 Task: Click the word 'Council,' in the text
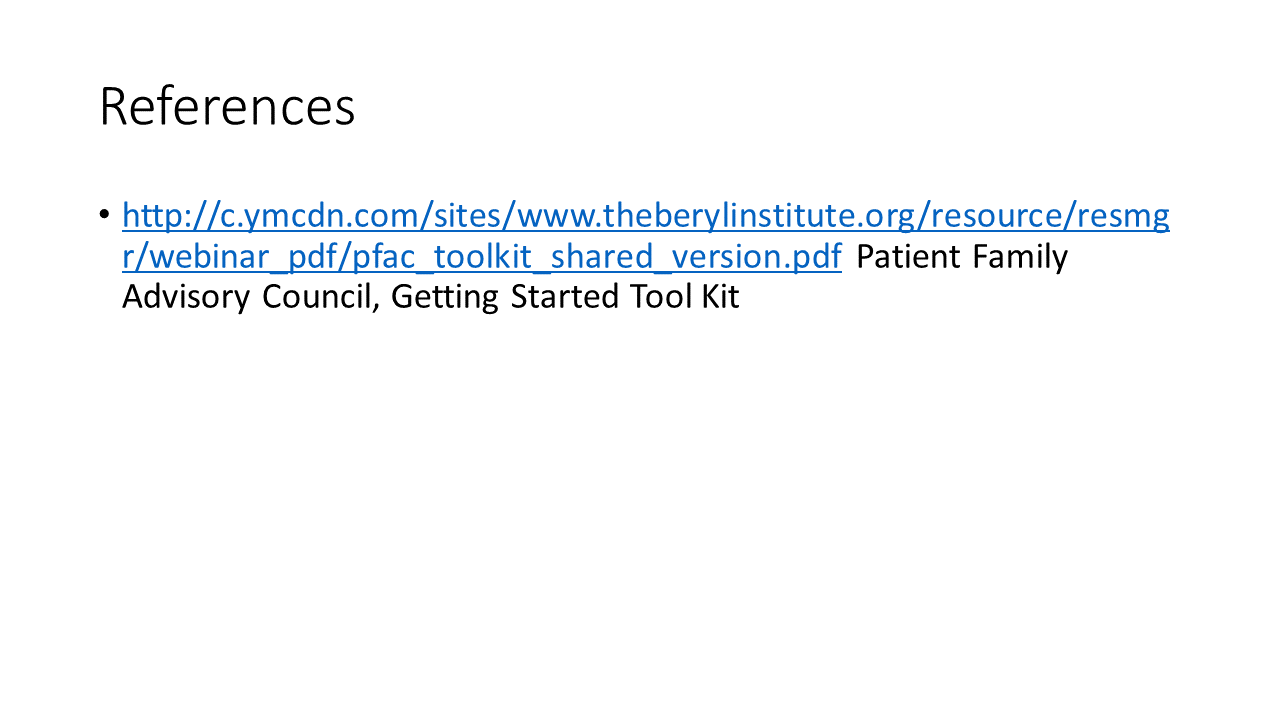tap(320, 298)
